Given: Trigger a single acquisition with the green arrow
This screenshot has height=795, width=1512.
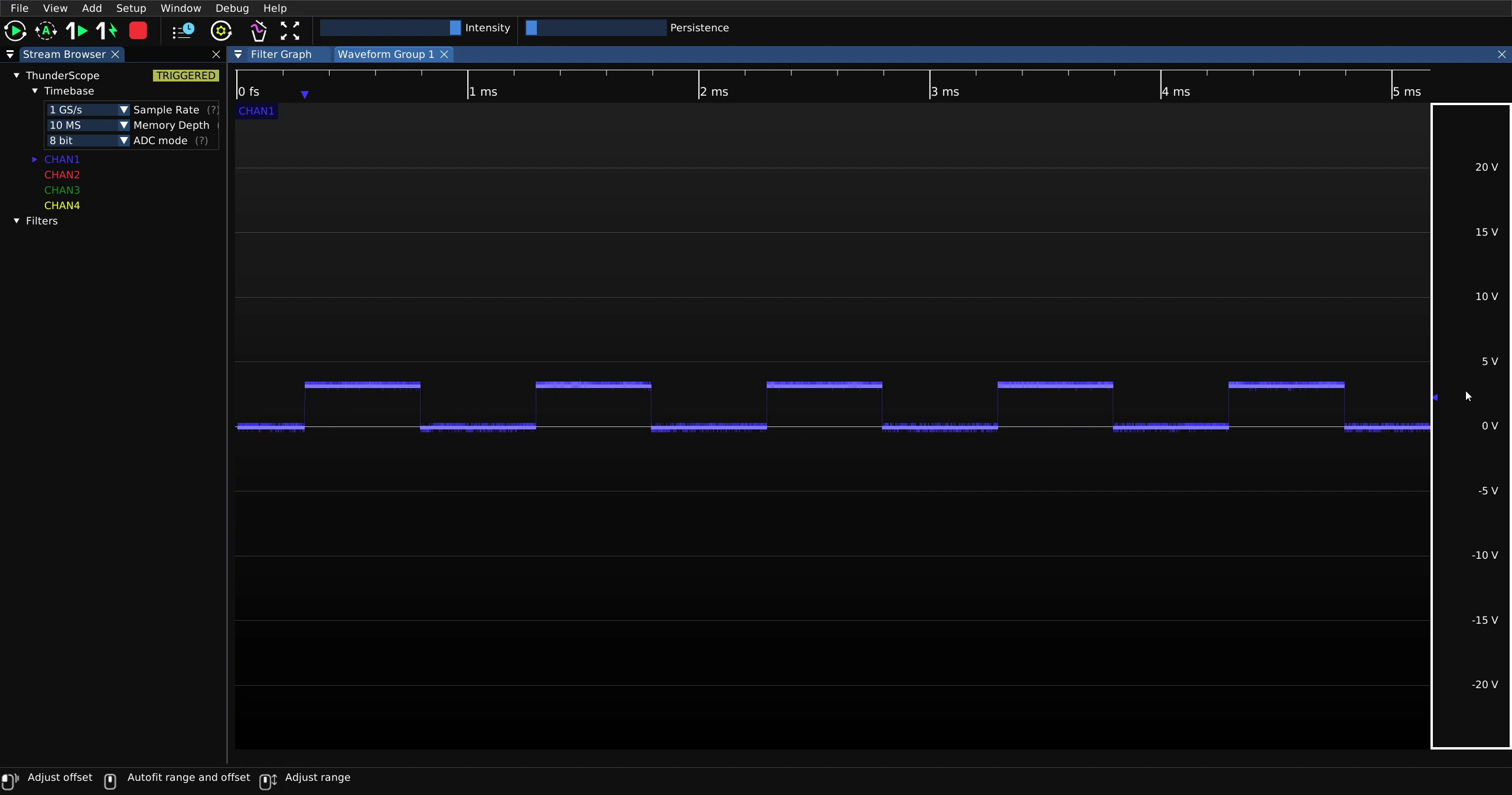Looking at the screenshot, I should (x=77, y=31).
